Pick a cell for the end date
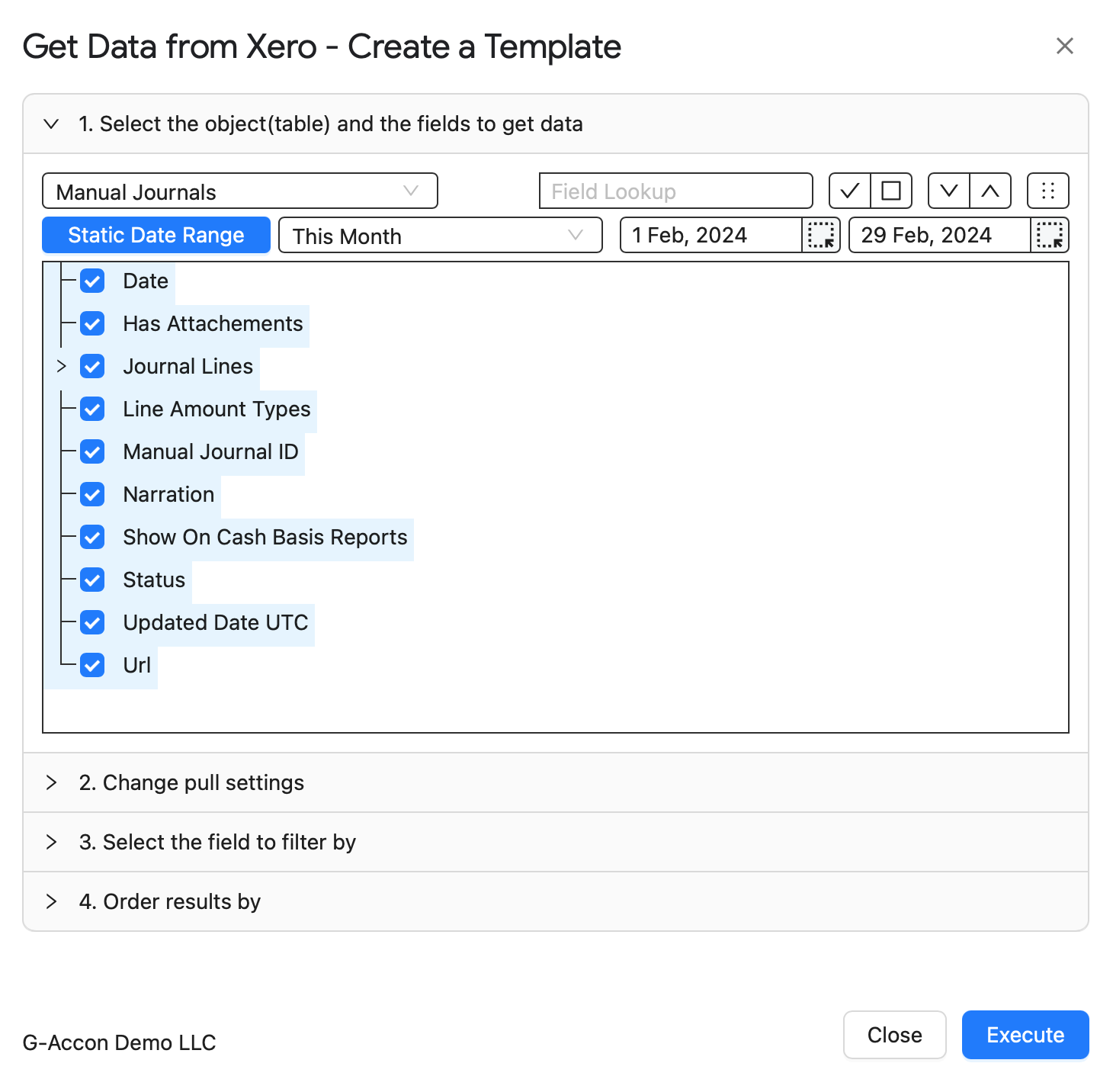 pos(1050,235)
